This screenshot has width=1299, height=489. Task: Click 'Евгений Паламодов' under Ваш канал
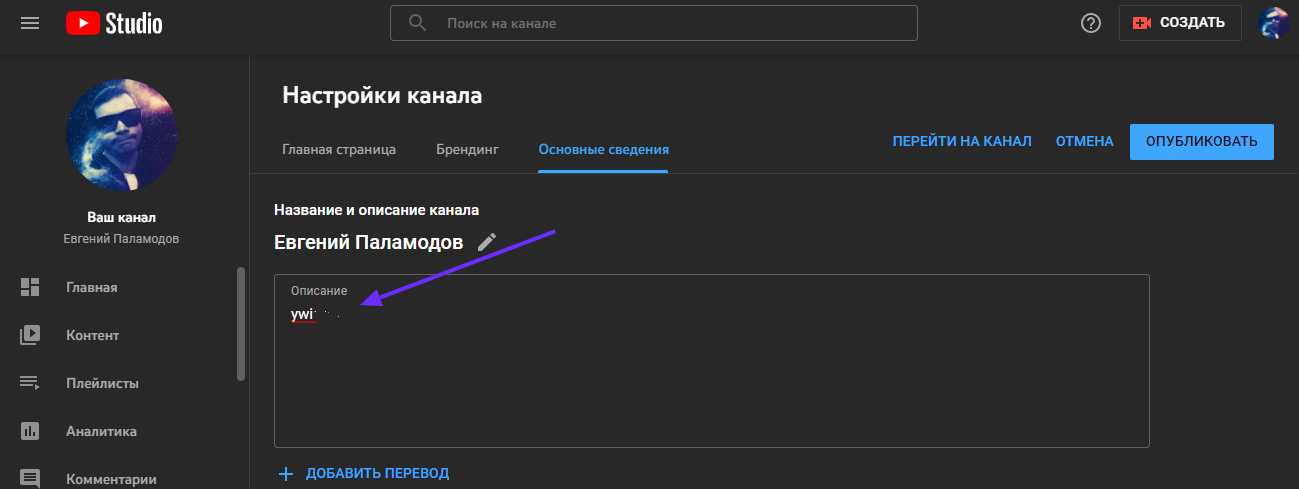tap(122, 239)
